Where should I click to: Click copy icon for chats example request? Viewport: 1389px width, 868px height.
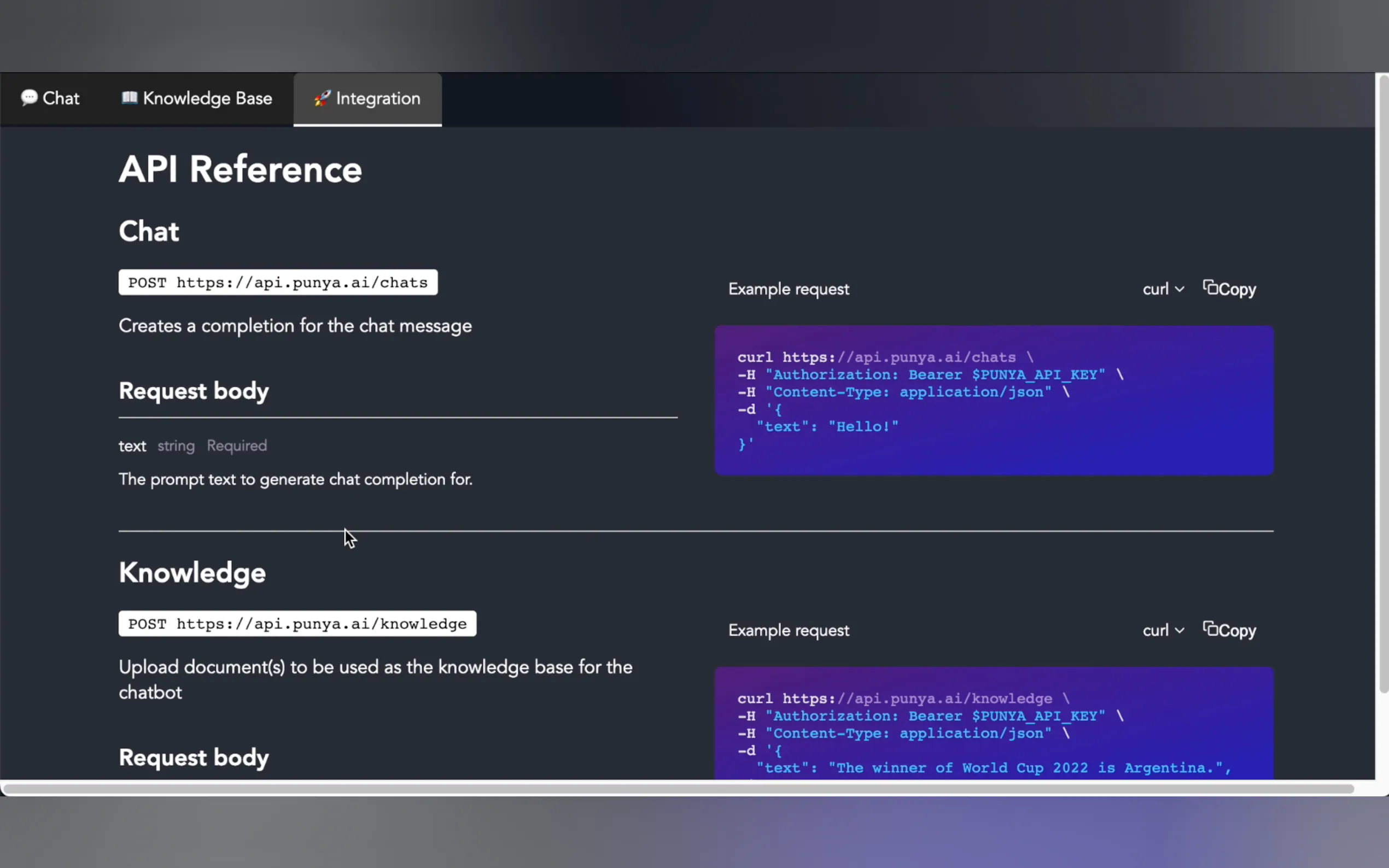point(1210,287)
